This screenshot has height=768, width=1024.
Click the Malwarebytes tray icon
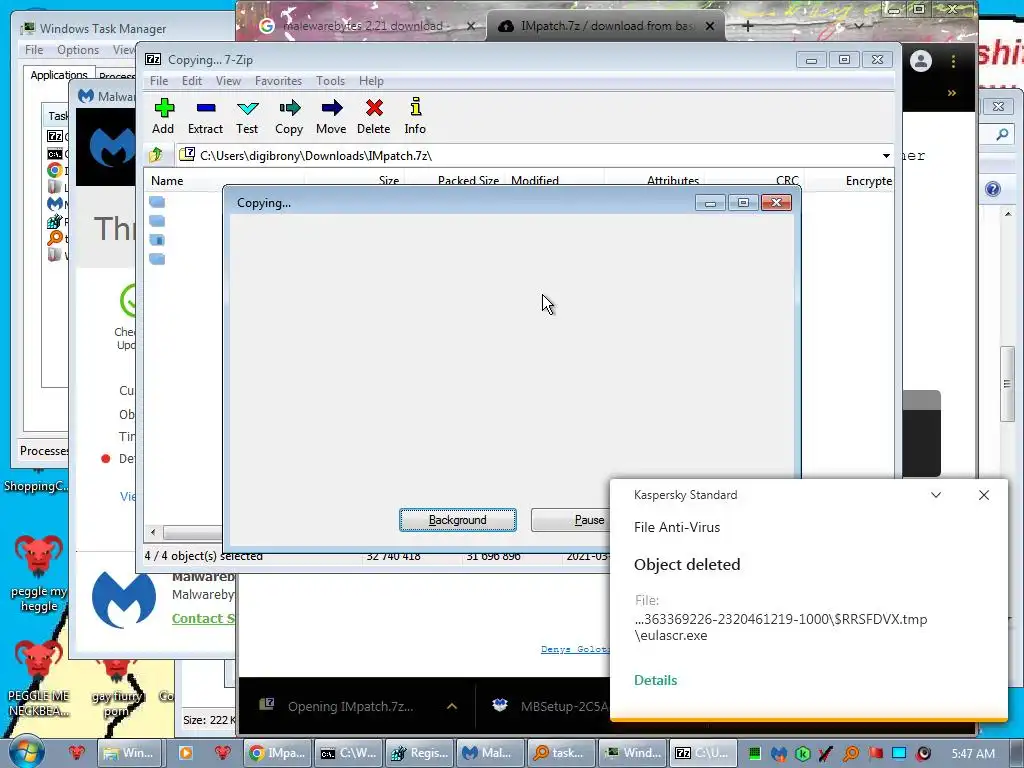tap(778, 754)
